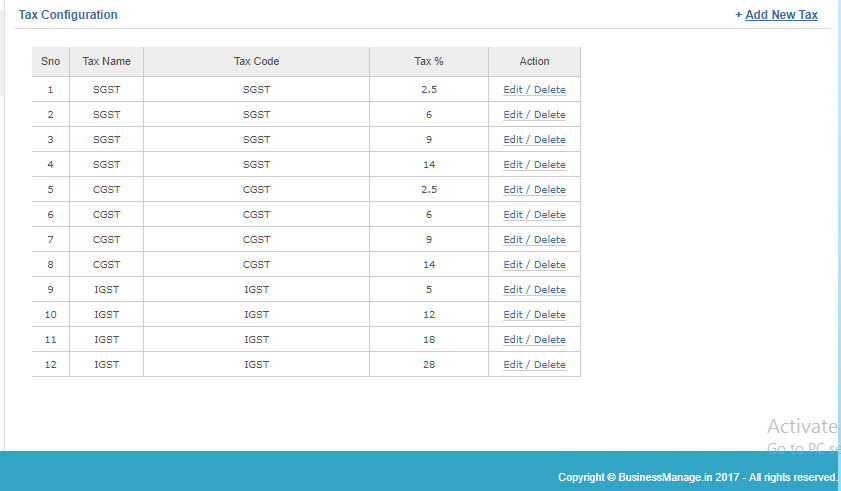Edit the CGST 14% tax entry
Viewport: 841px width, 491px height.
[513, 265]
